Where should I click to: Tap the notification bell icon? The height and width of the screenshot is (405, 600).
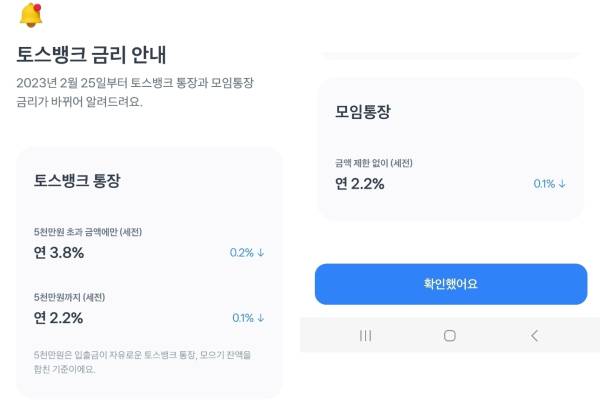tap(31, 15)
